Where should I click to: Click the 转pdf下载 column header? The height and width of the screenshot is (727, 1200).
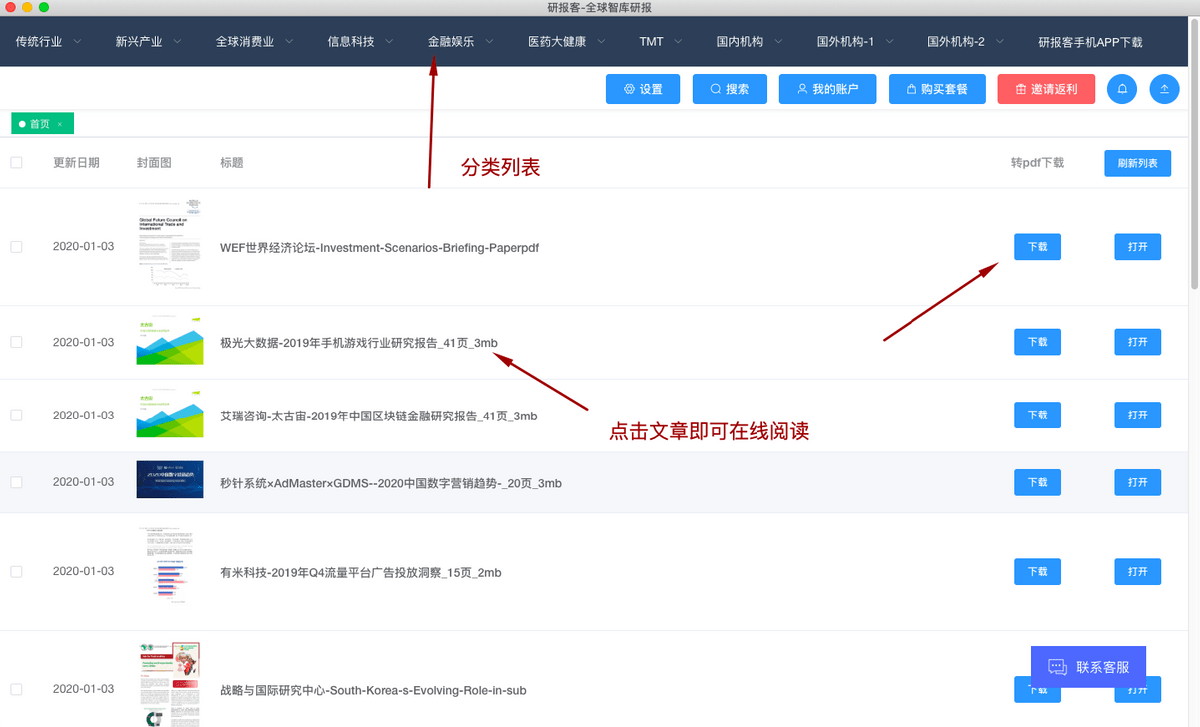(x=1037, y=163)
